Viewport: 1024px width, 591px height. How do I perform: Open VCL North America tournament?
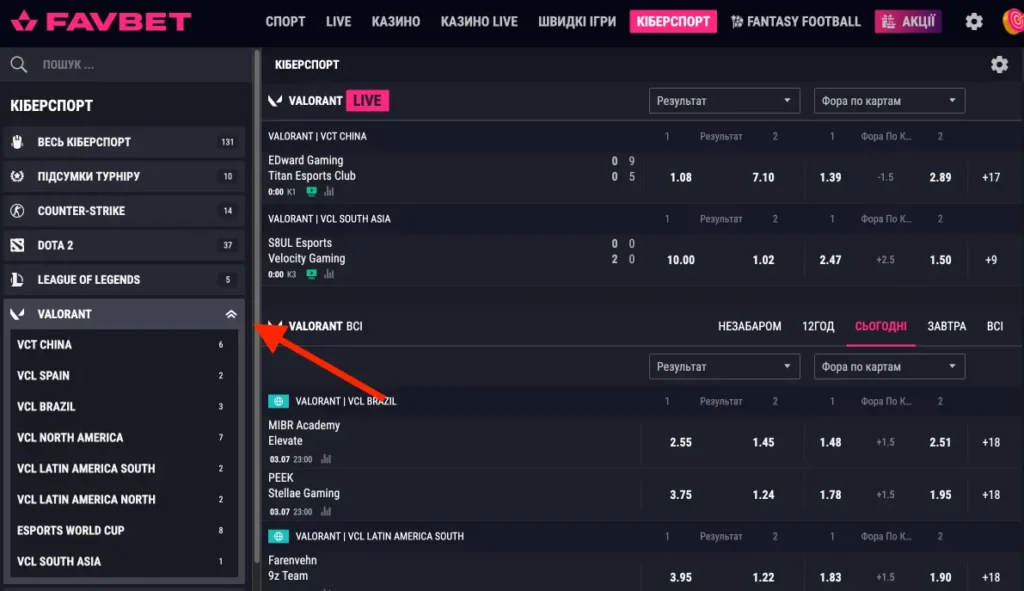tap(123, 438)
